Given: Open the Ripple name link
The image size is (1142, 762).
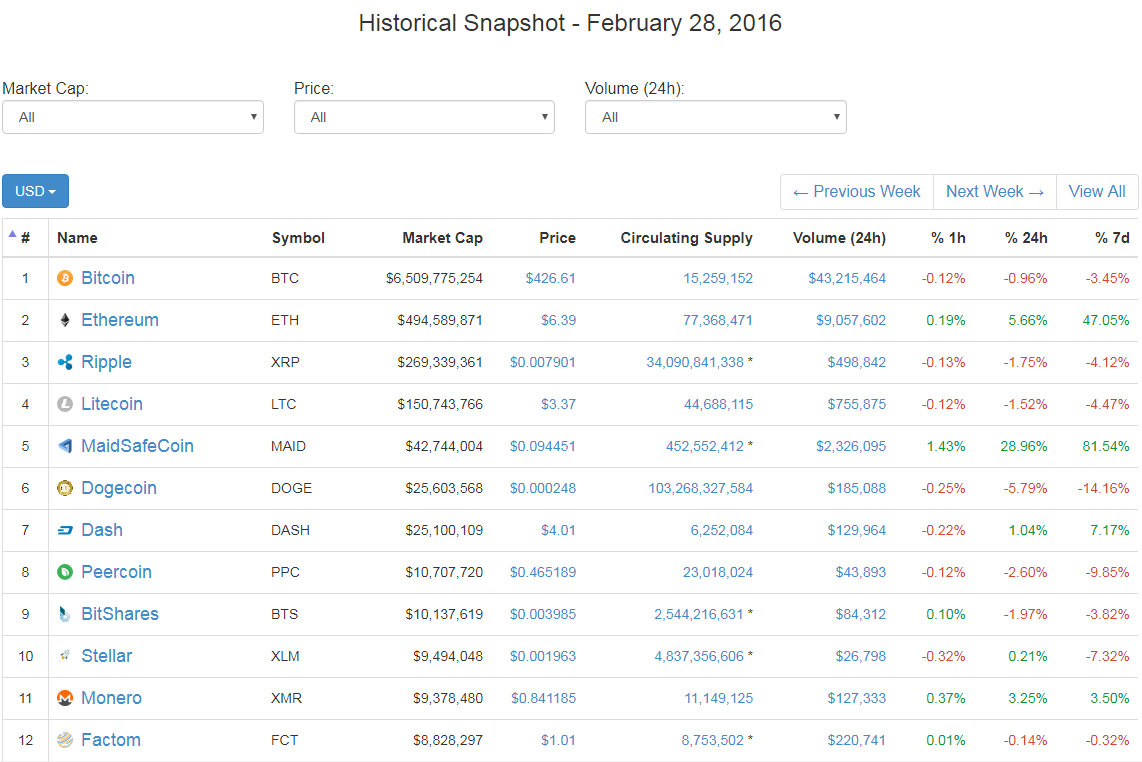Looking at the screenshot, I should 106,362.
